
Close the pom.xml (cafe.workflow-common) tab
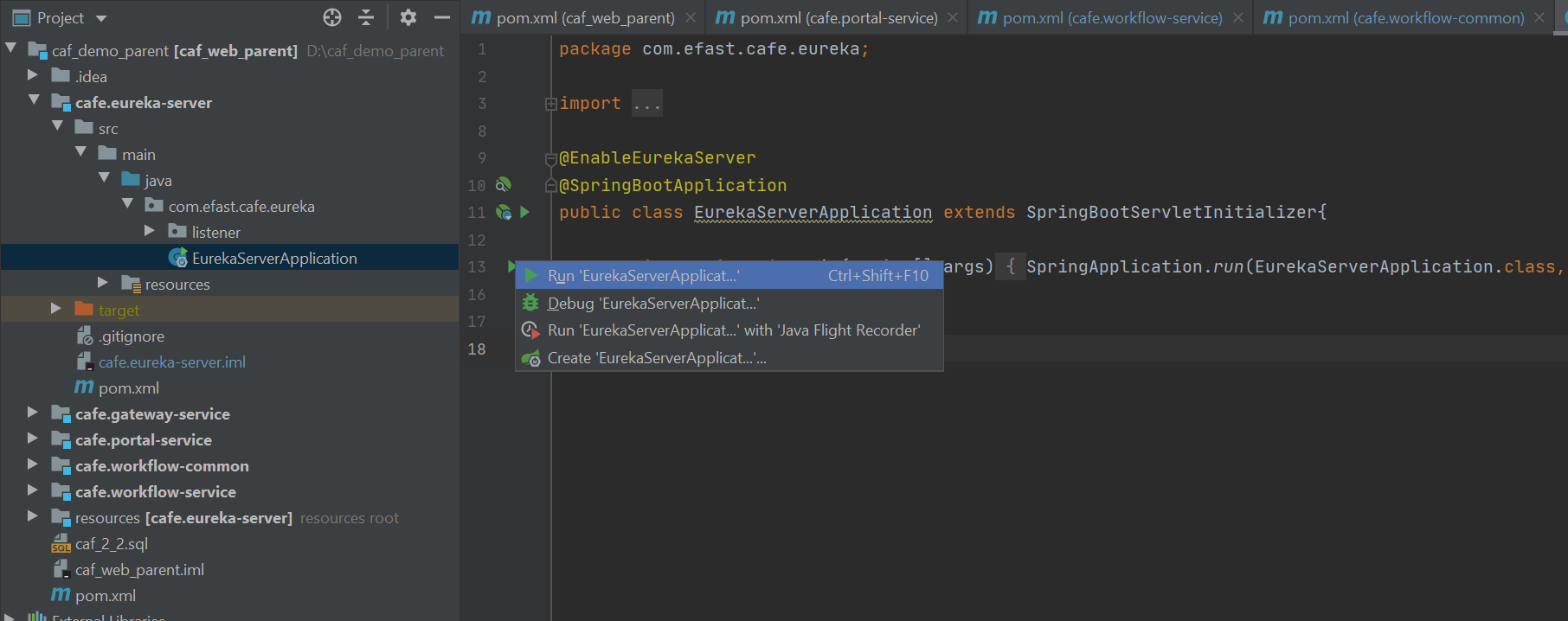tap(1539, 17)
